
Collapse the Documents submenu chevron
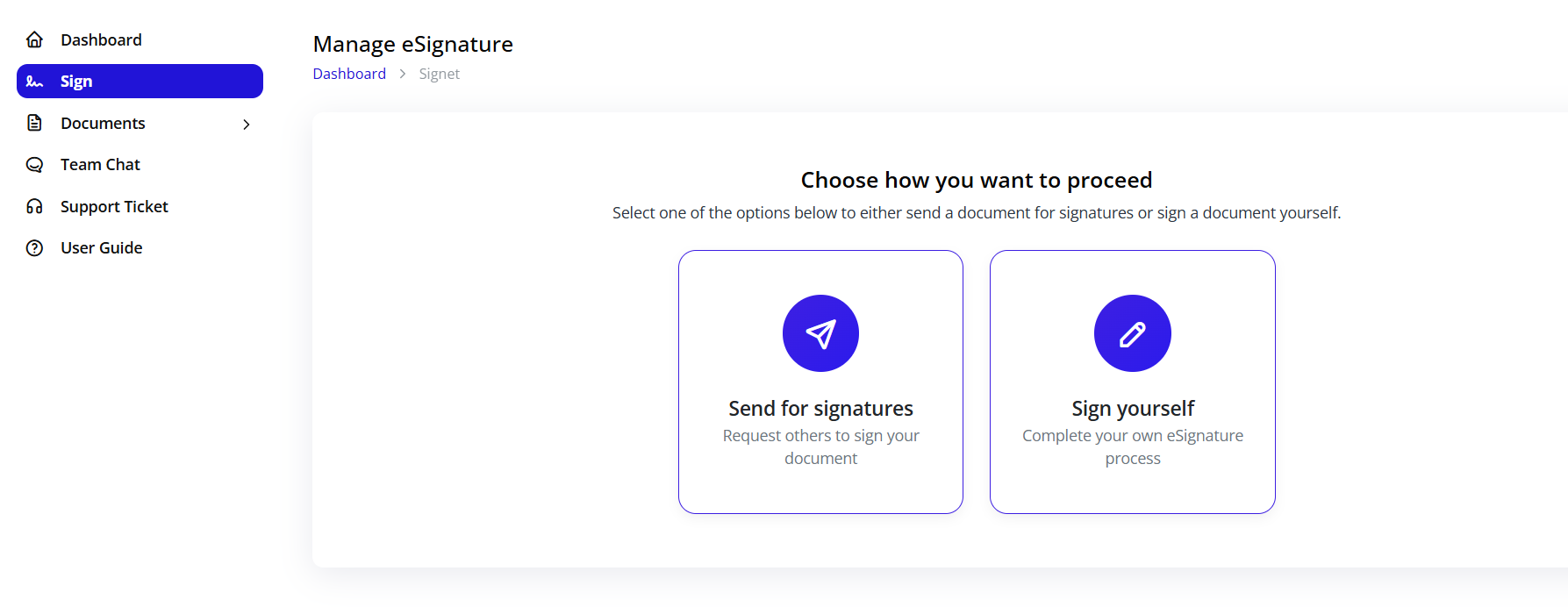coord(247,124)
